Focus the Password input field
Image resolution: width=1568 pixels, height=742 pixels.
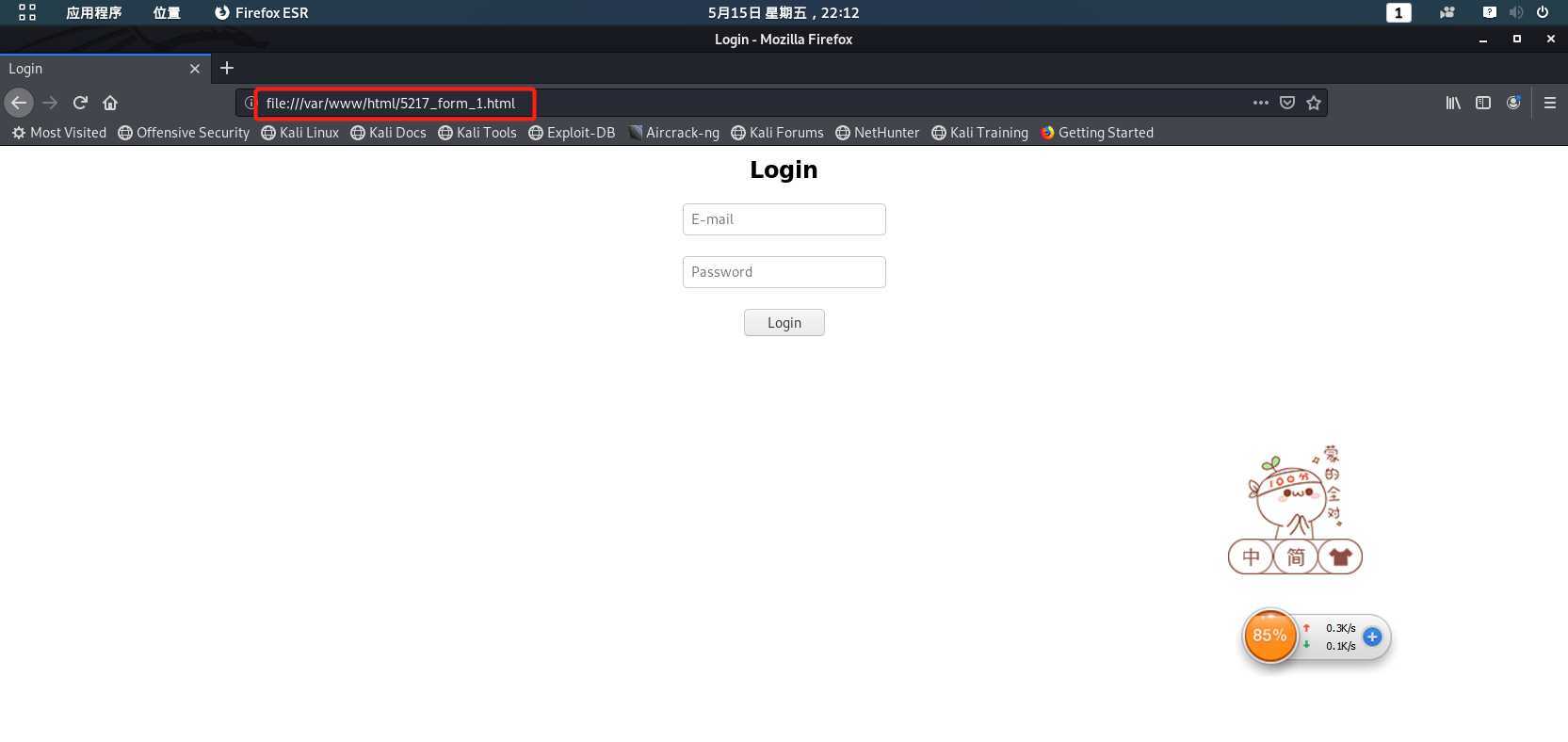[x=784, y=272]
